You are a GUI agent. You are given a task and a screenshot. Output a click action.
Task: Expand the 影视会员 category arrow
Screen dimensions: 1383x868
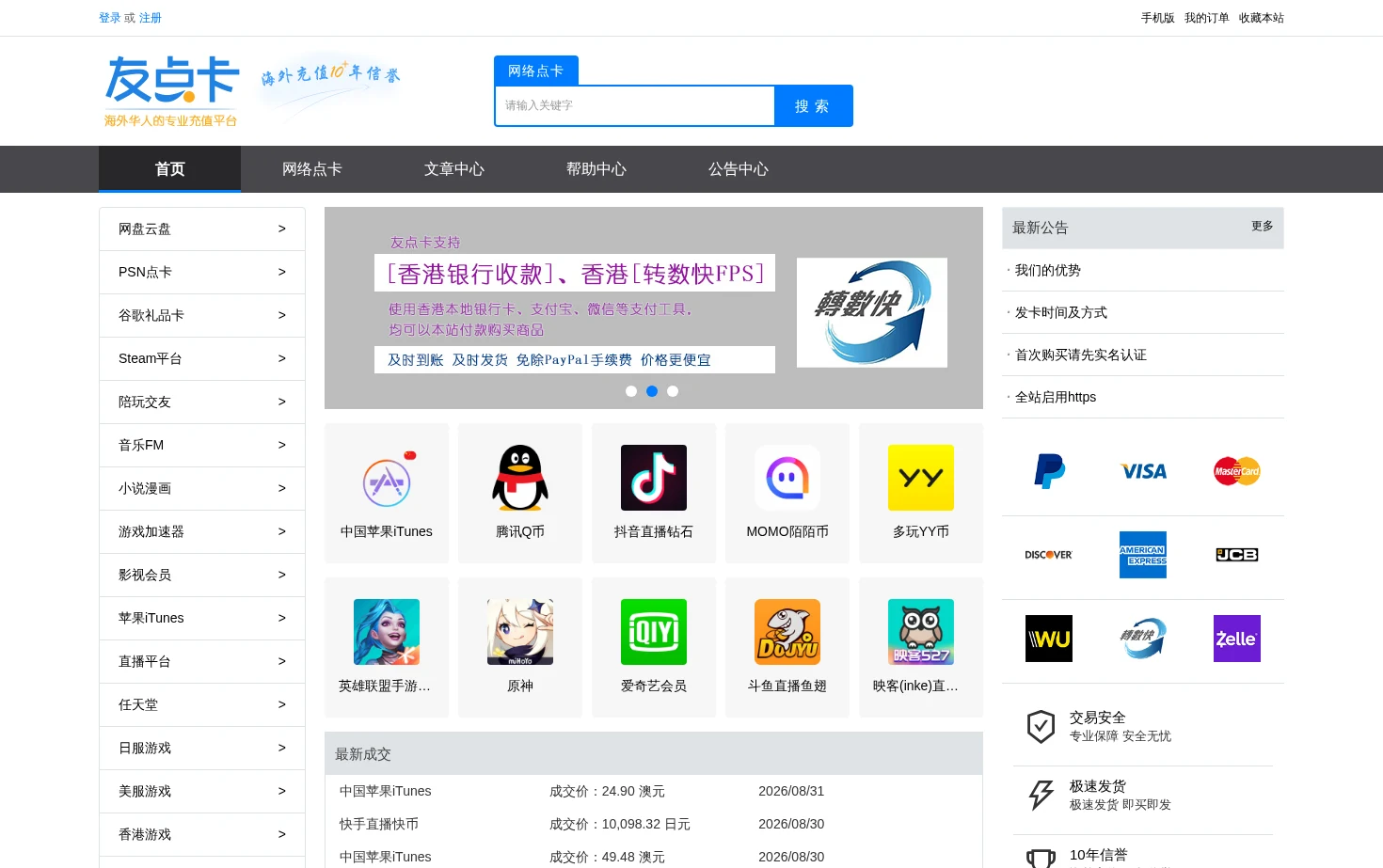click(x=281, y=575)
